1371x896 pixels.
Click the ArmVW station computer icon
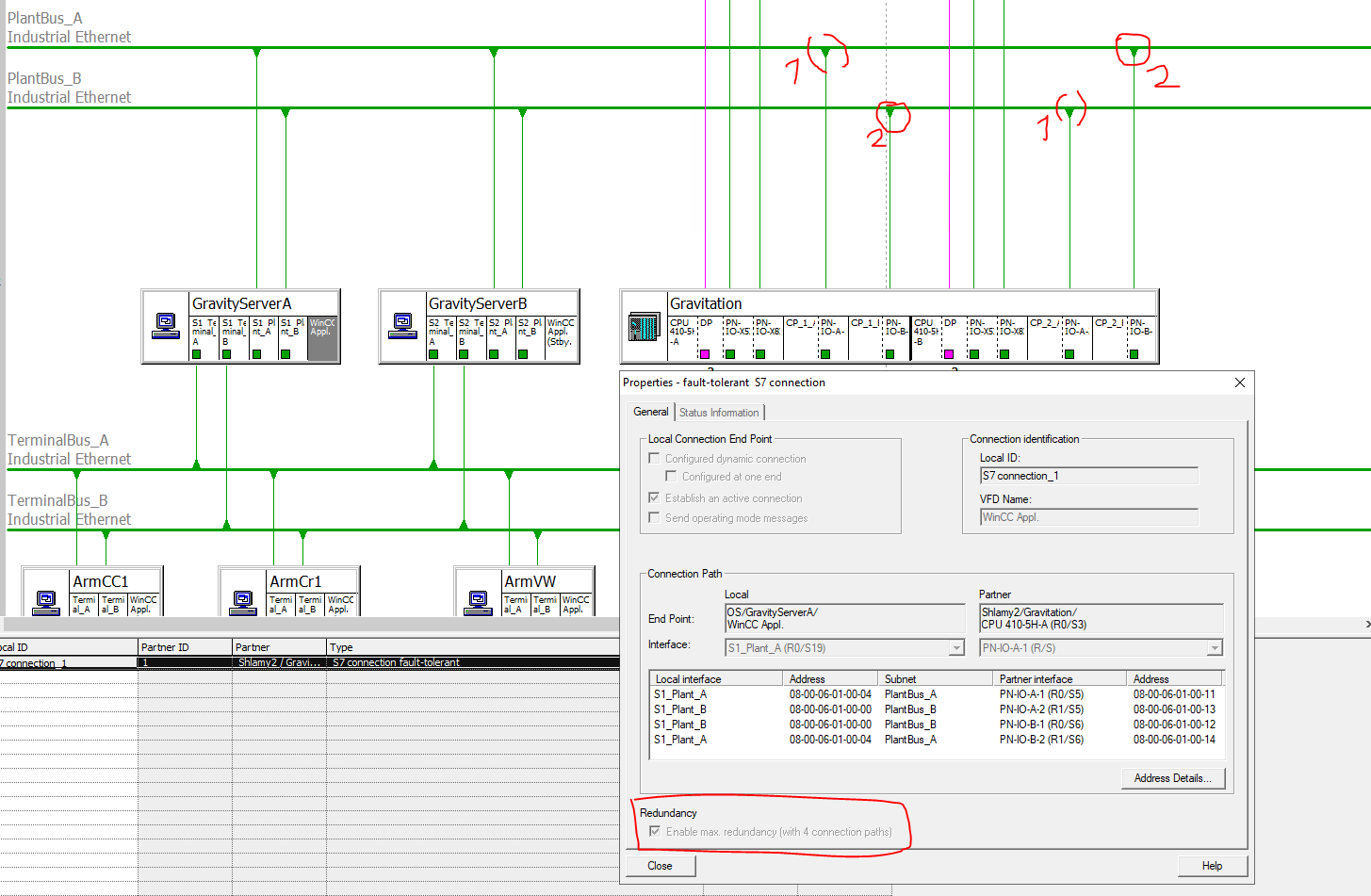pyautogui.click(x=479, y=600)
